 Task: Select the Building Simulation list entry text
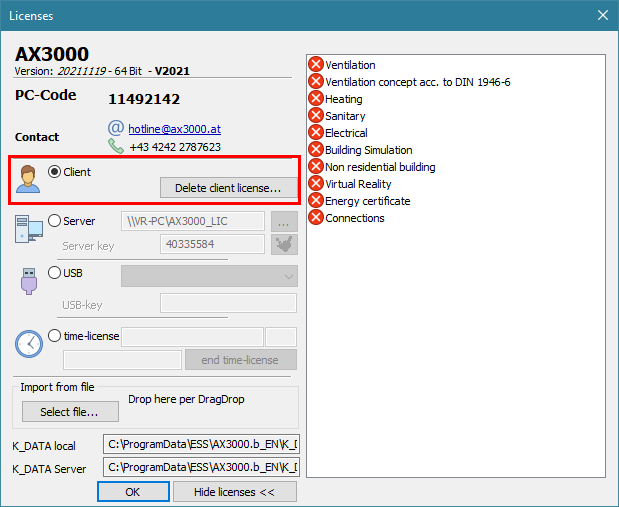[369, 150]
